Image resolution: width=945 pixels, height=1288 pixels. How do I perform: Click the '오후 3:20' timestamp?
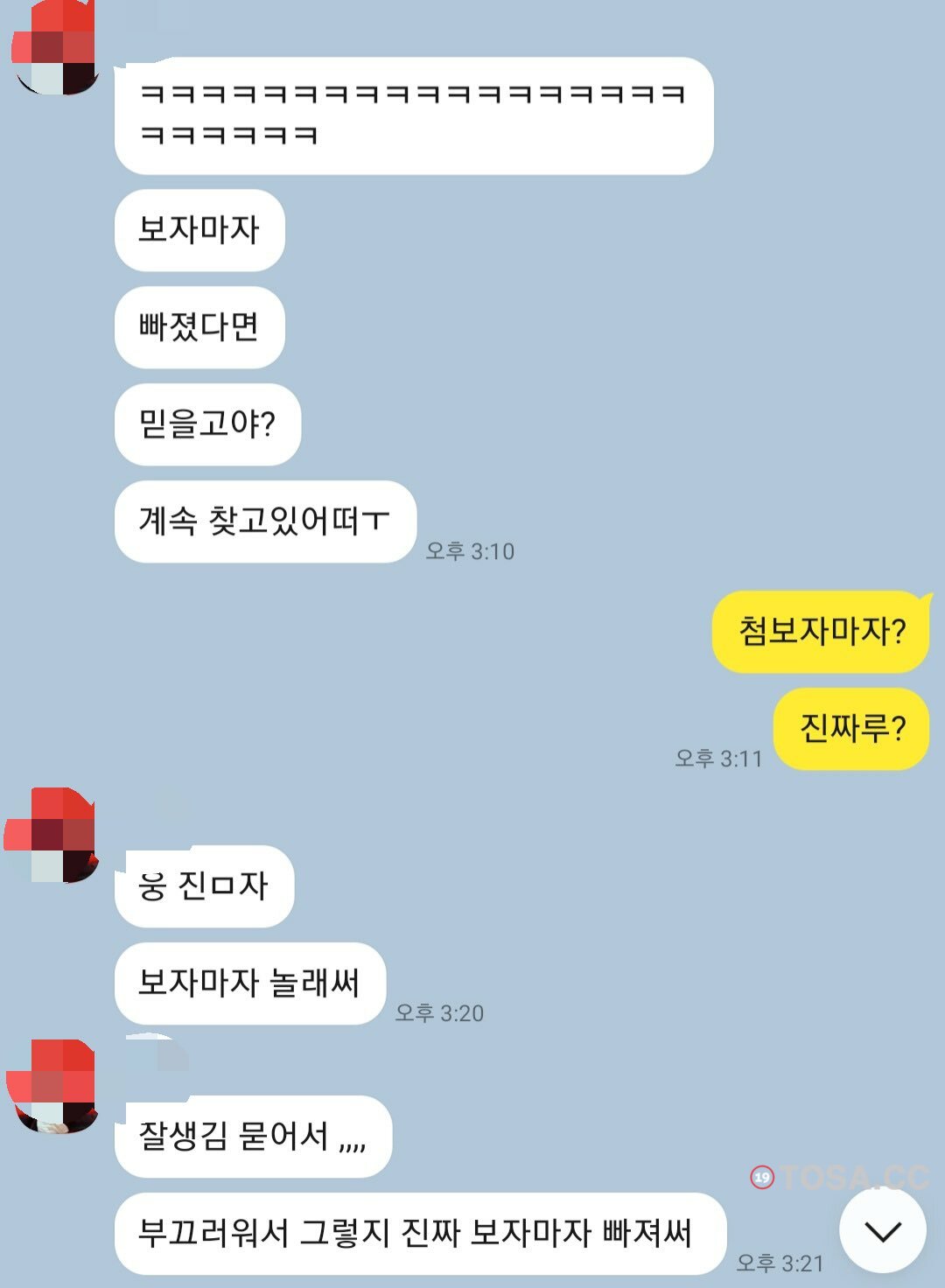tap(439, 1013)
